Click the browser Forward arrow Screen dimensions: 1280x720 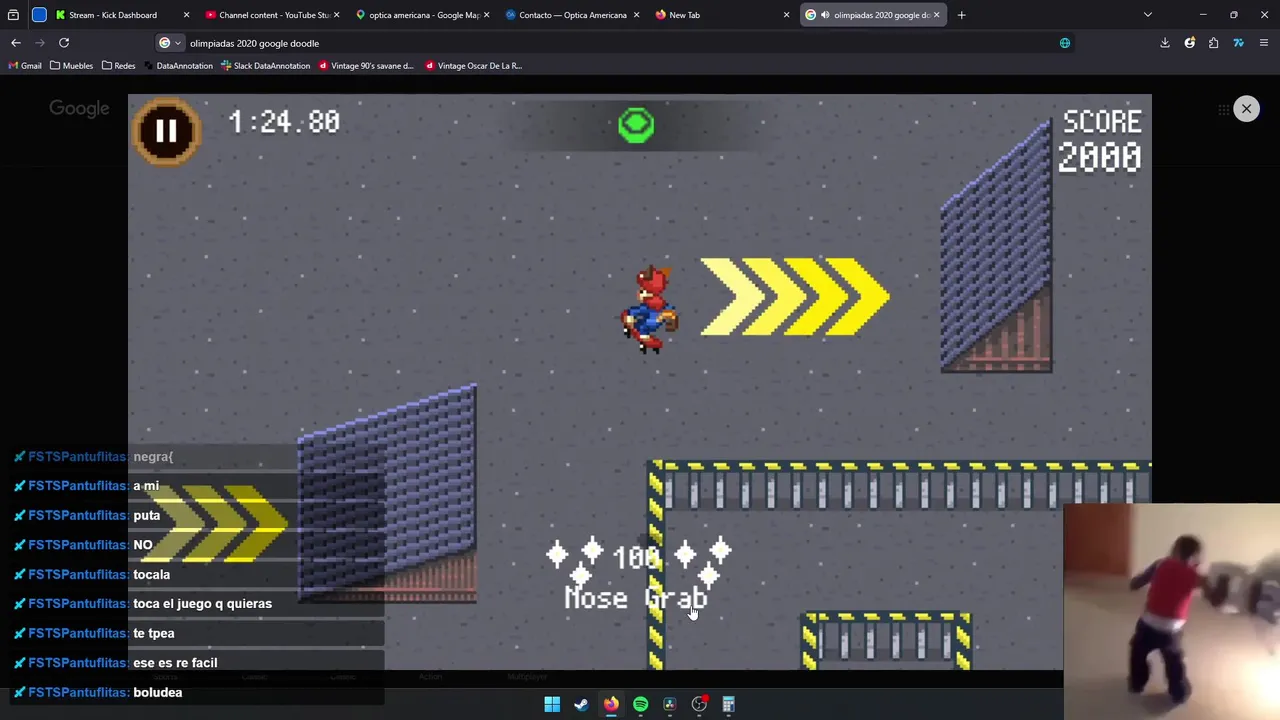point(40,43)
